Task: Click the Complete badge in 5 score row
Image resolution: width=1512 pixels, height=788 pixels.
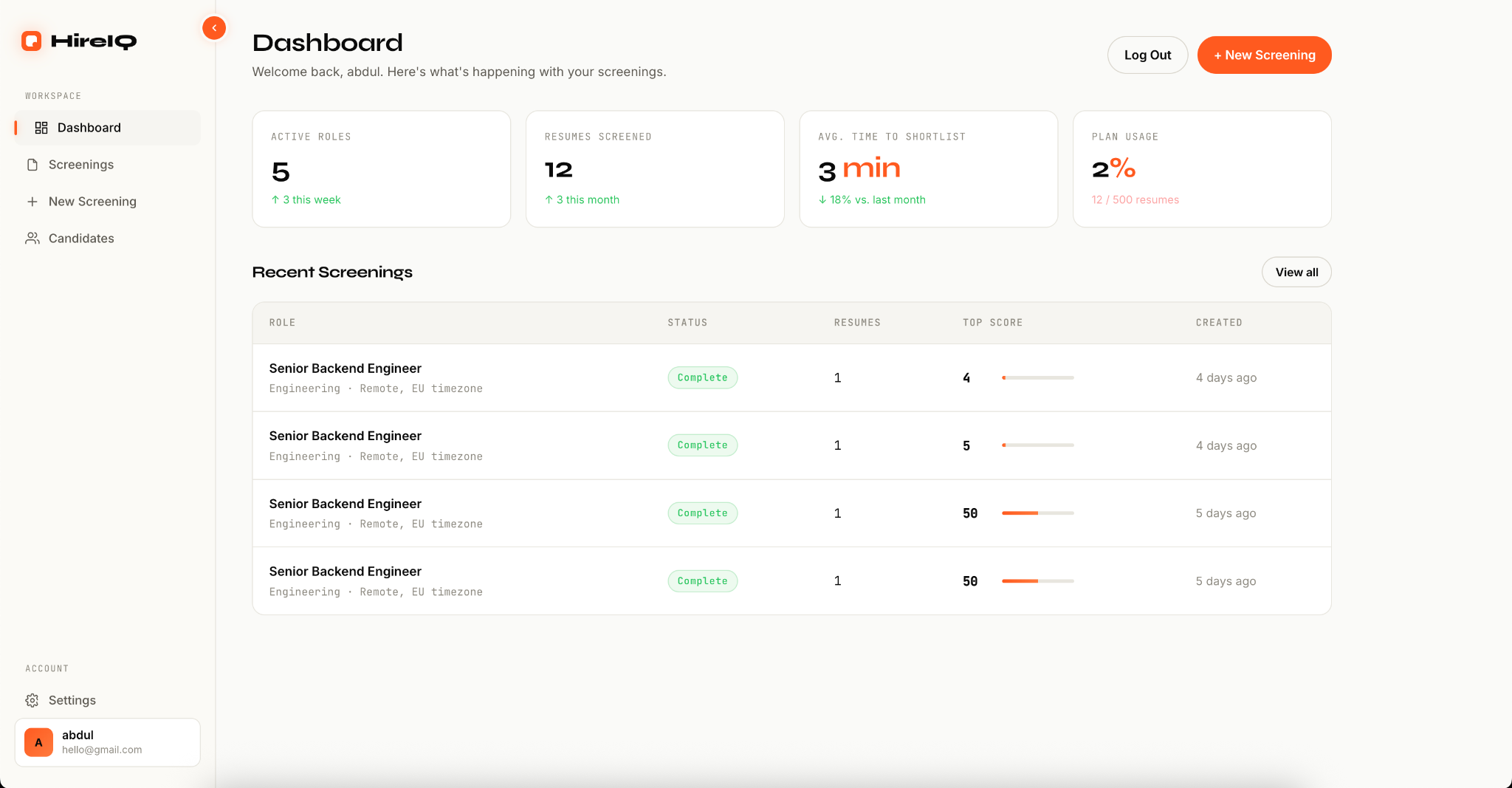Action: [x=703, y=445]
